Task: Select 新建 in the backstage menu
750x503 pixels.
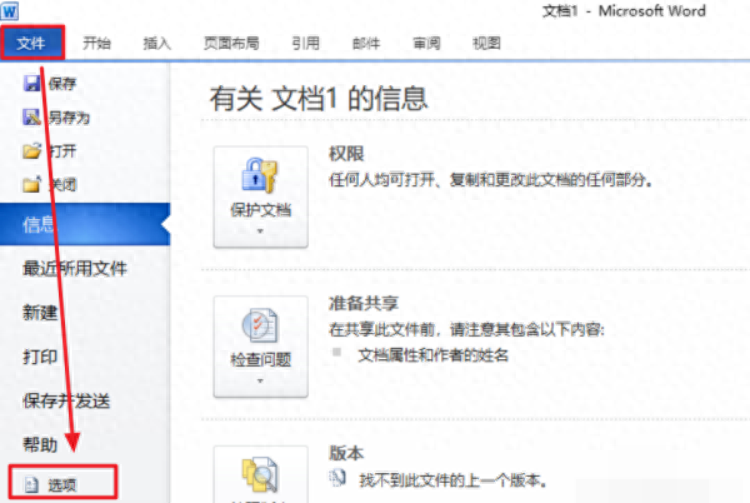Action: [40, 313]
